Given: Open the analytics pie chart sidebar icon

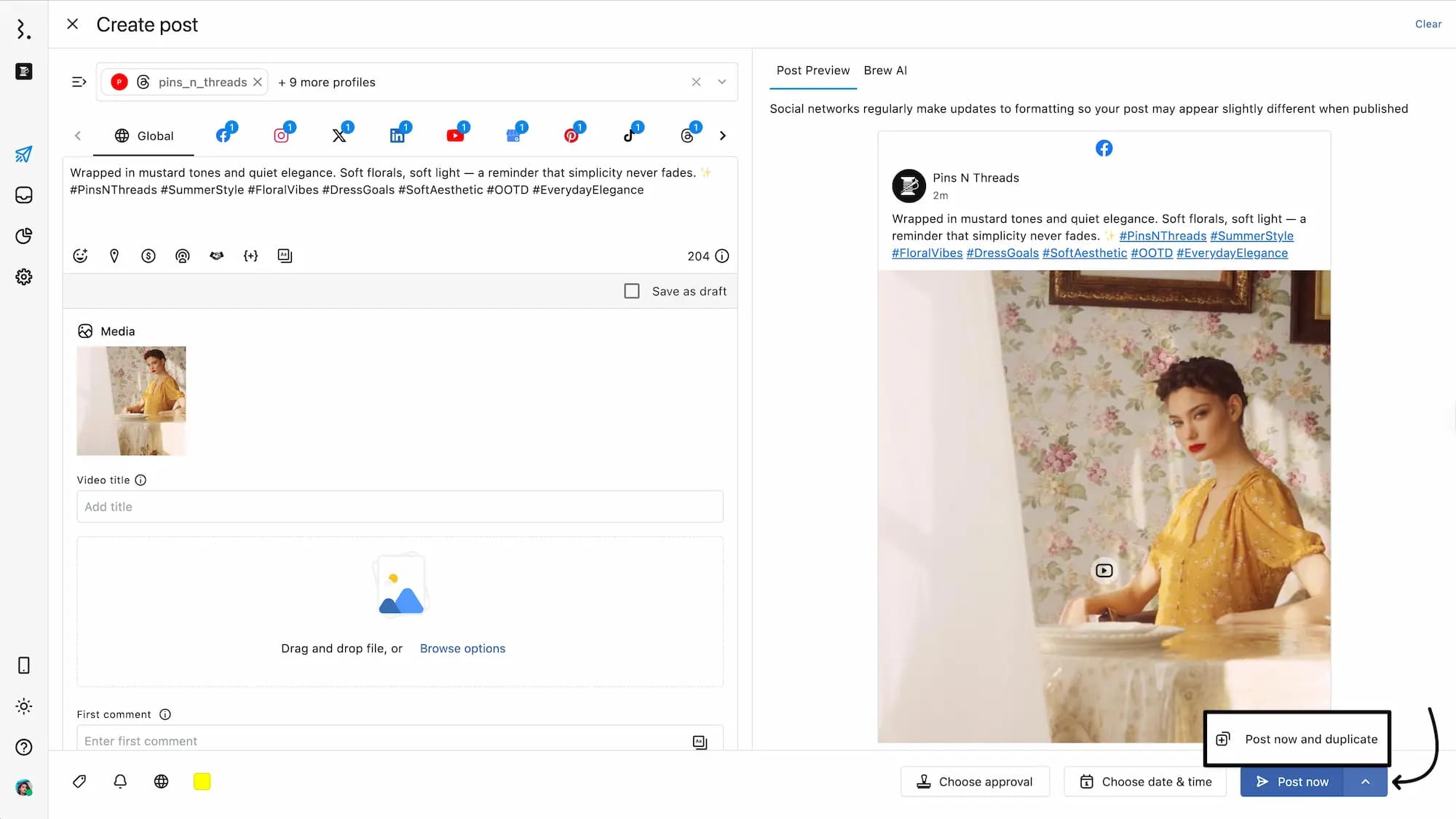Looking at the screenshot, I should tap(23, 236).
